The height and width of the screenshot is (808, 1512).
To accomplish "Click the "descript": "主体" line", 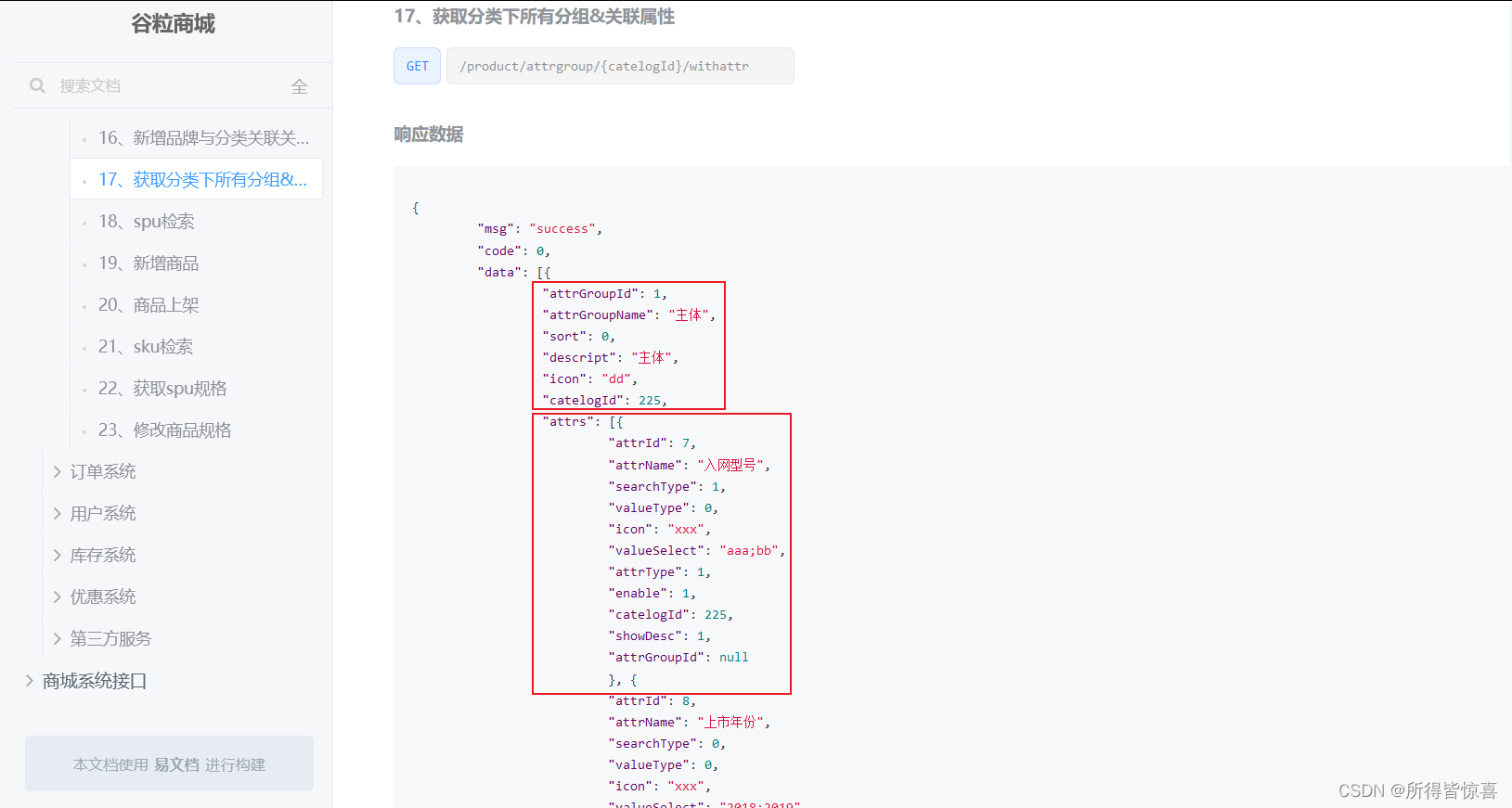I will tap(611, 358).
